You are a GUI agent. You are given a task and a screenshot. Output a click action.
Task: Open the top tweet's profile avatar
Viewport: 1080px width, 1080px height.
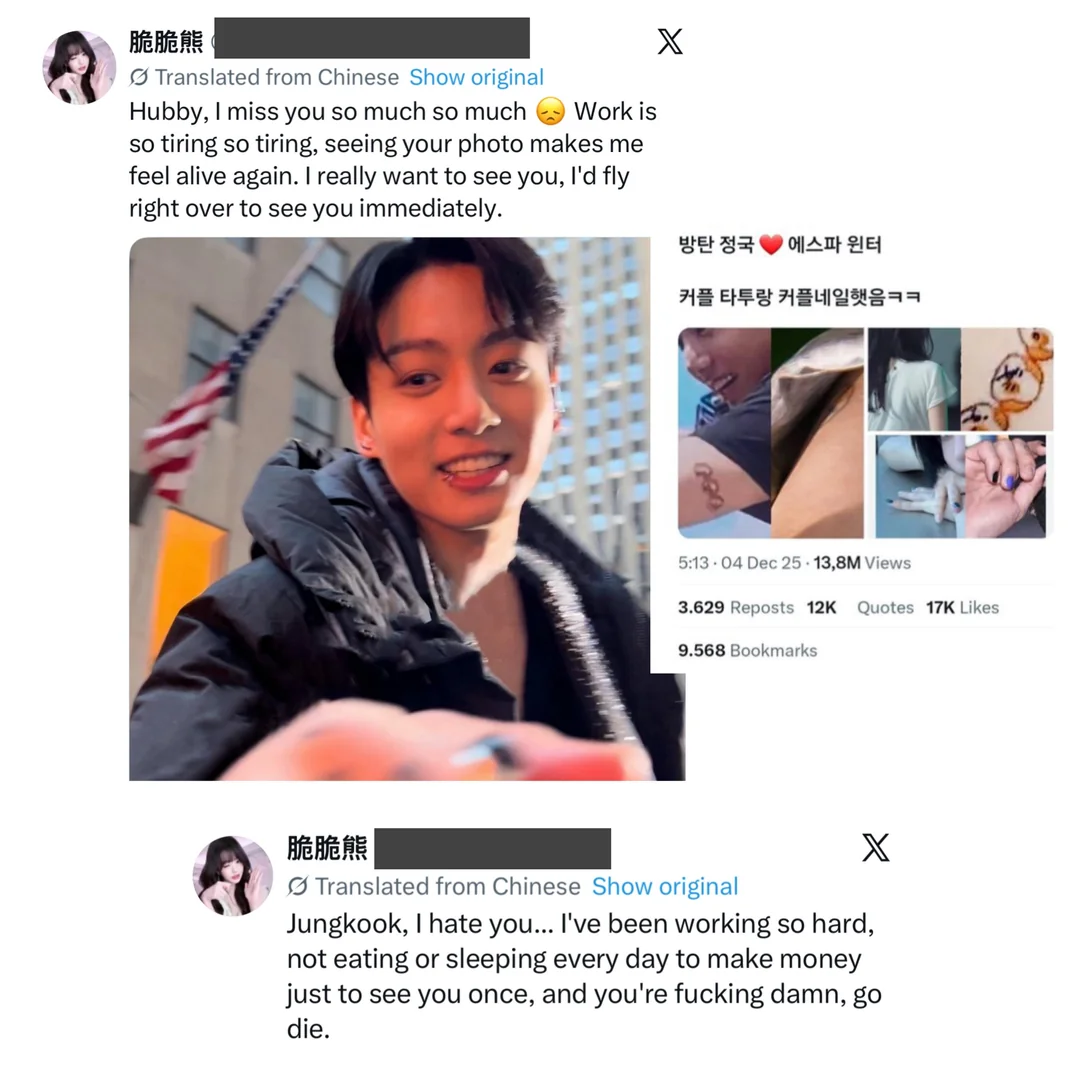(x=79, y=68)
